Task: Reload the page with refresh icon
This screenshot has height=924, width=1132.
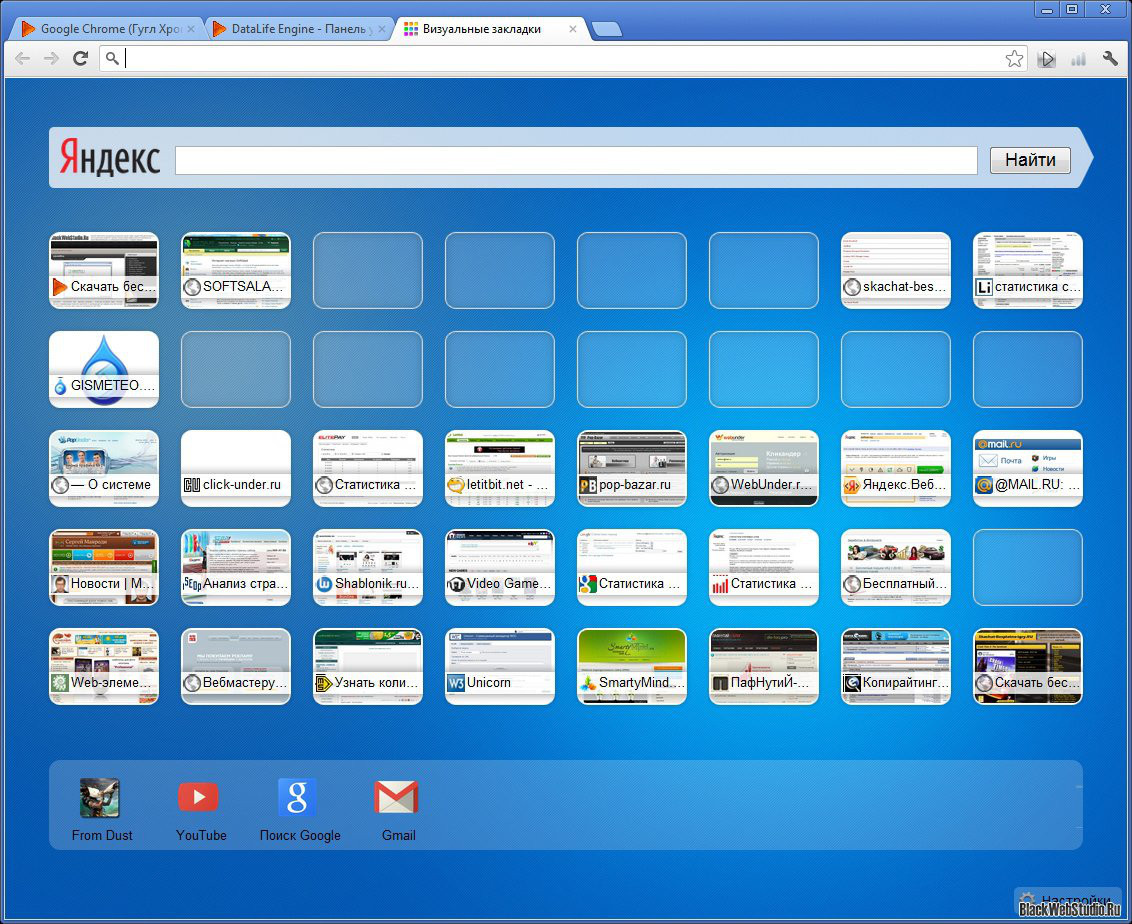Action: tap(81, 59)
